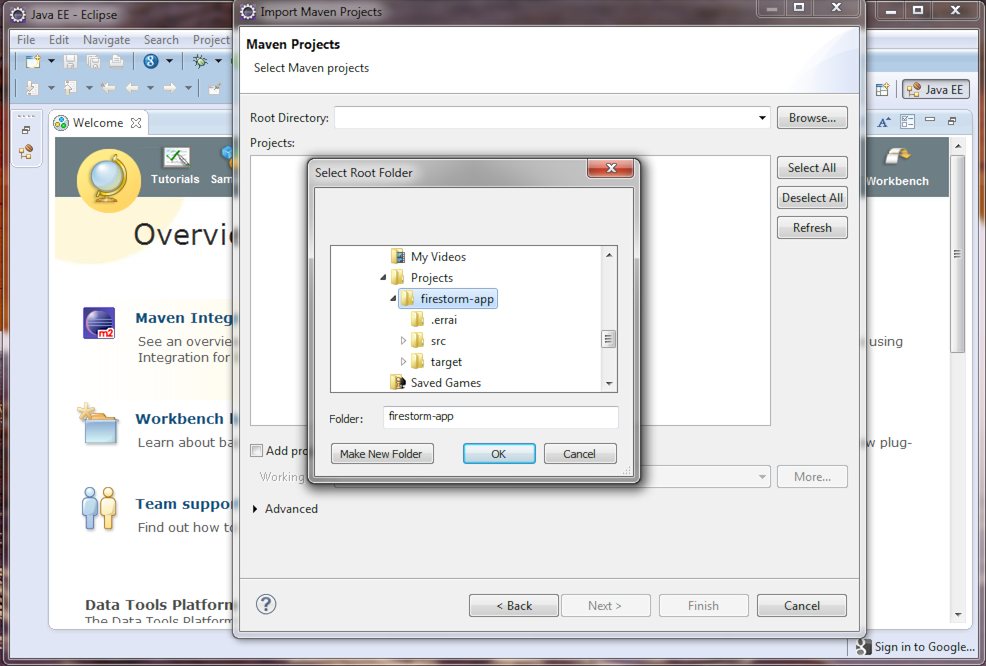The width and height of the screenshot is (986, 666).
Task: Click the Next Annotation toolbar icon
Action: tap(32, 88)
